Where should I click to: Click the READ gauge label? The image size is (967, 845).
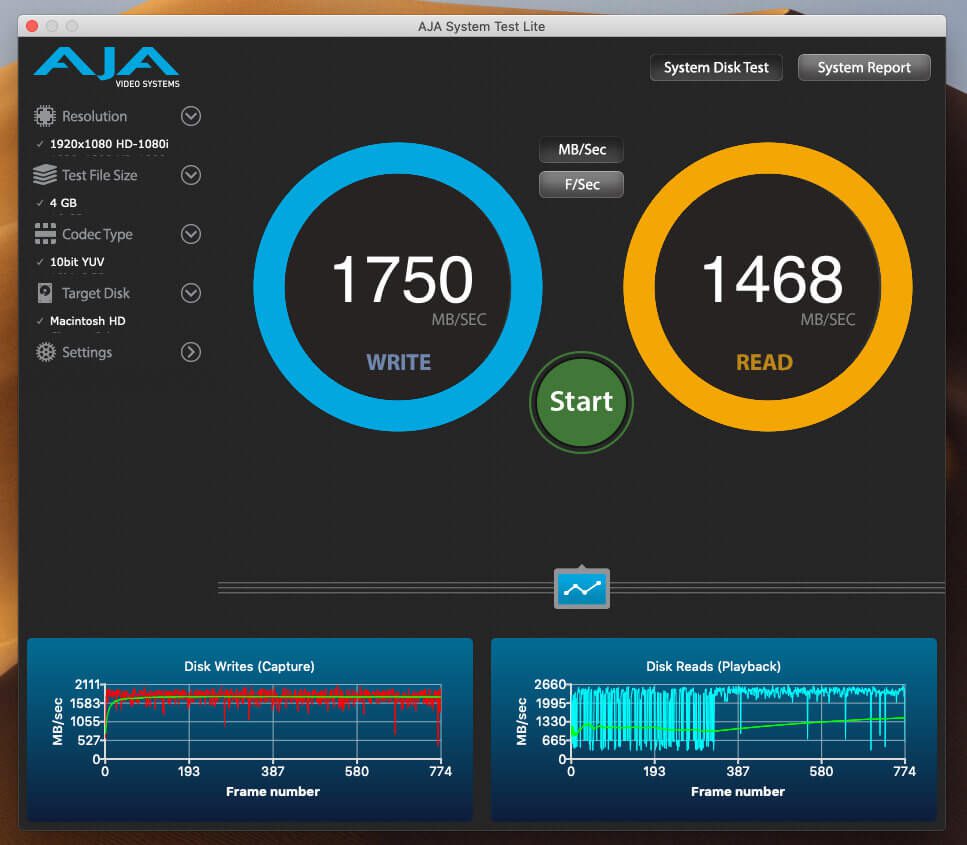click(765, 362)
